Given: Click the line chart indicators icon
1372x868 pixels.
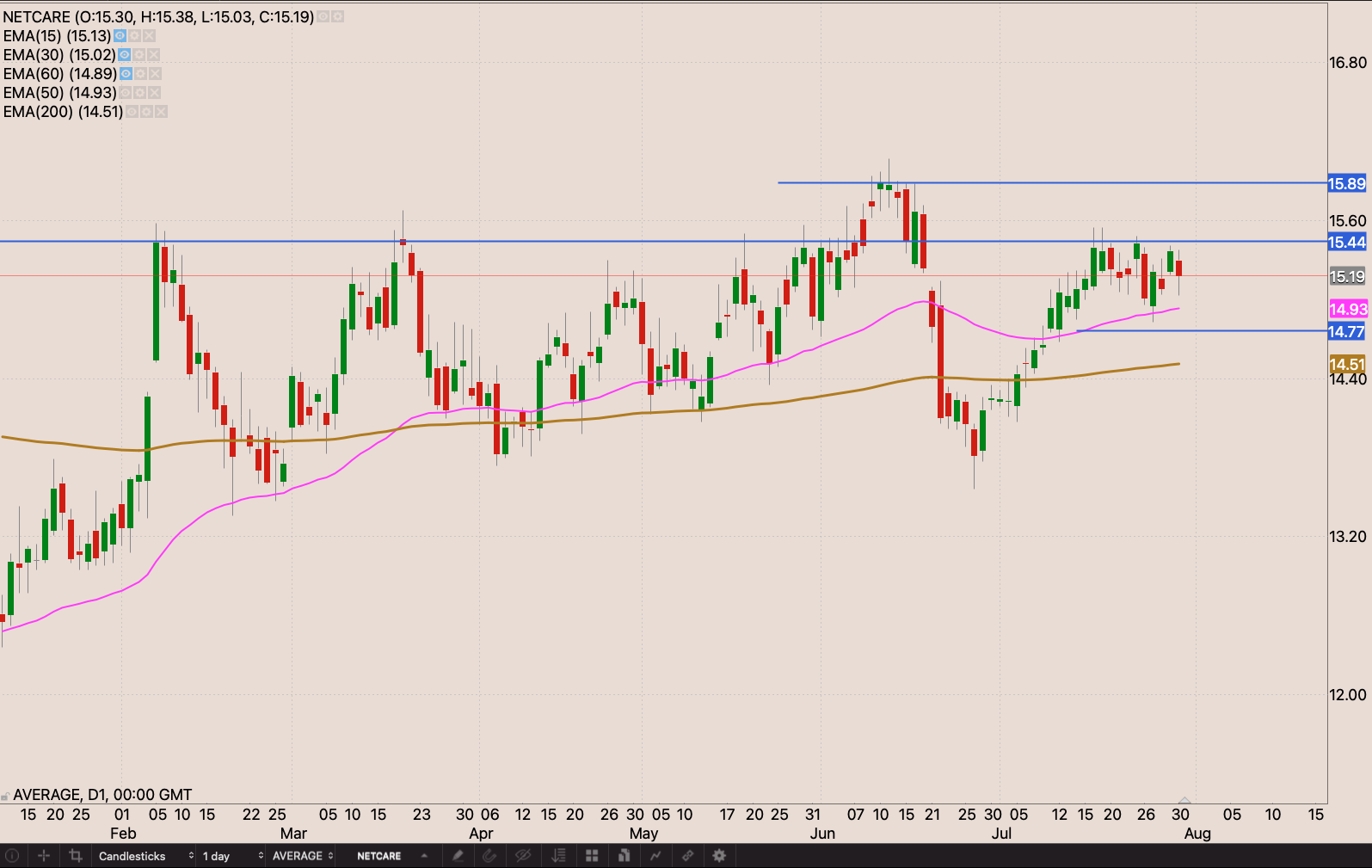Looking at the screenshot, I should point(655,856).
